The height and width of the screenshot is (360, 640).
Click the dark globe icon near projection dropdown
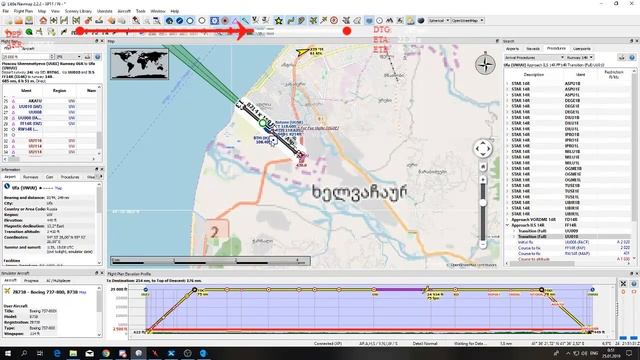point(421,20)
